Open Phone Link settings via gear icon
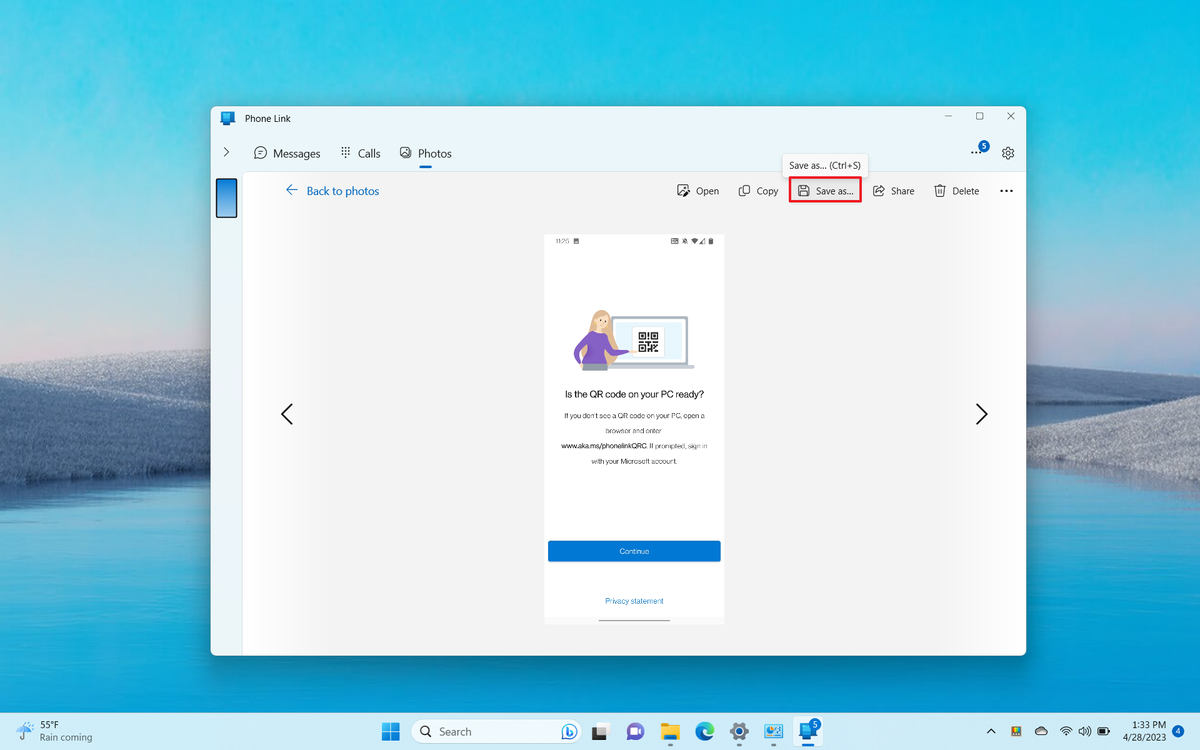This screenshot has width=1200, height=750. (x=1007, y=152)
